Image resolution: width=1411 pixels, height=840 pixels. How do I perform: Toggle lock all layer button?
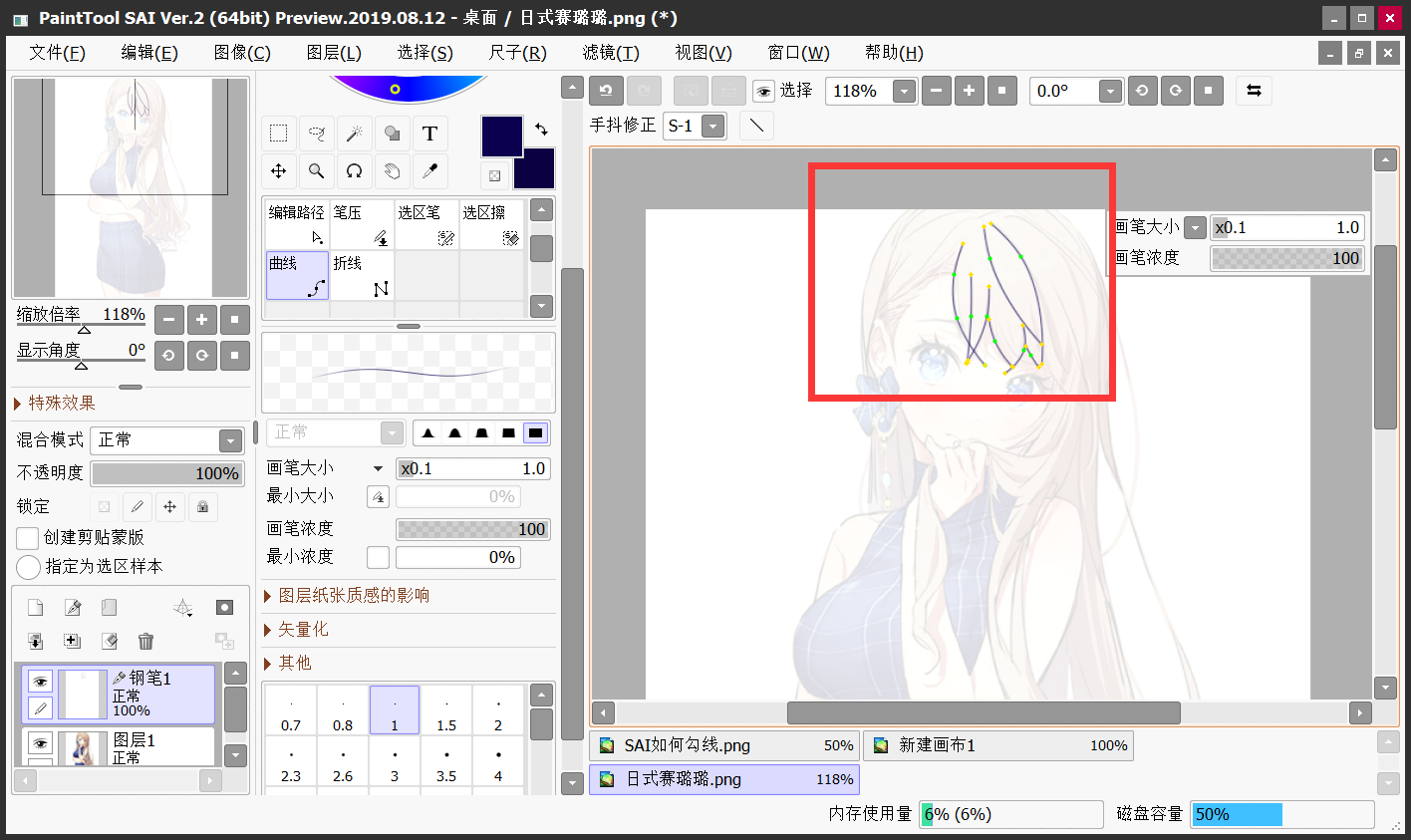click(x=202, y=506)
